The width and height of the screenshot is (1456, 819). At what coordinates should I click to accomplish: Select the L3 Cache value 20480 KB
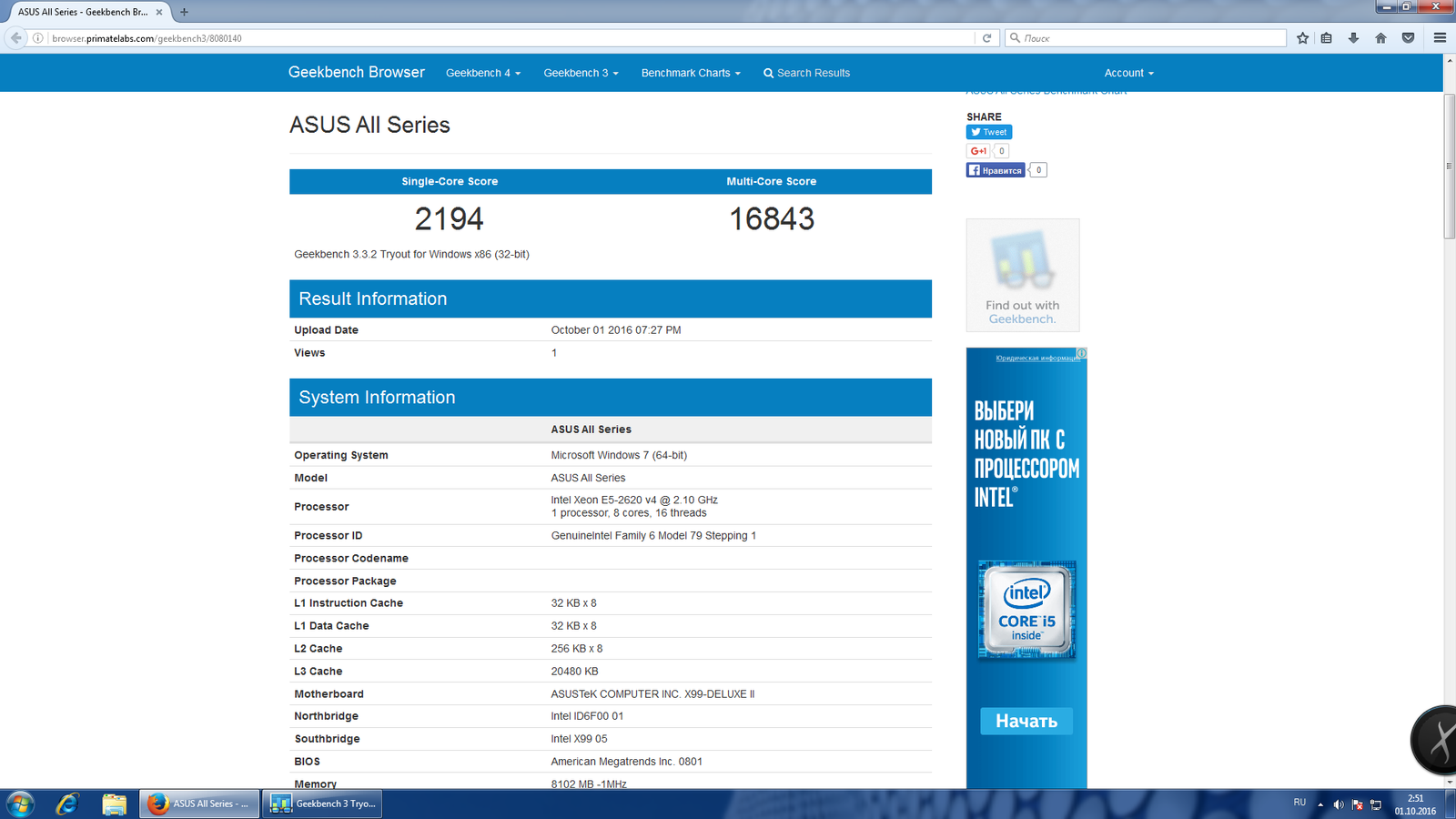click(574, 672)
